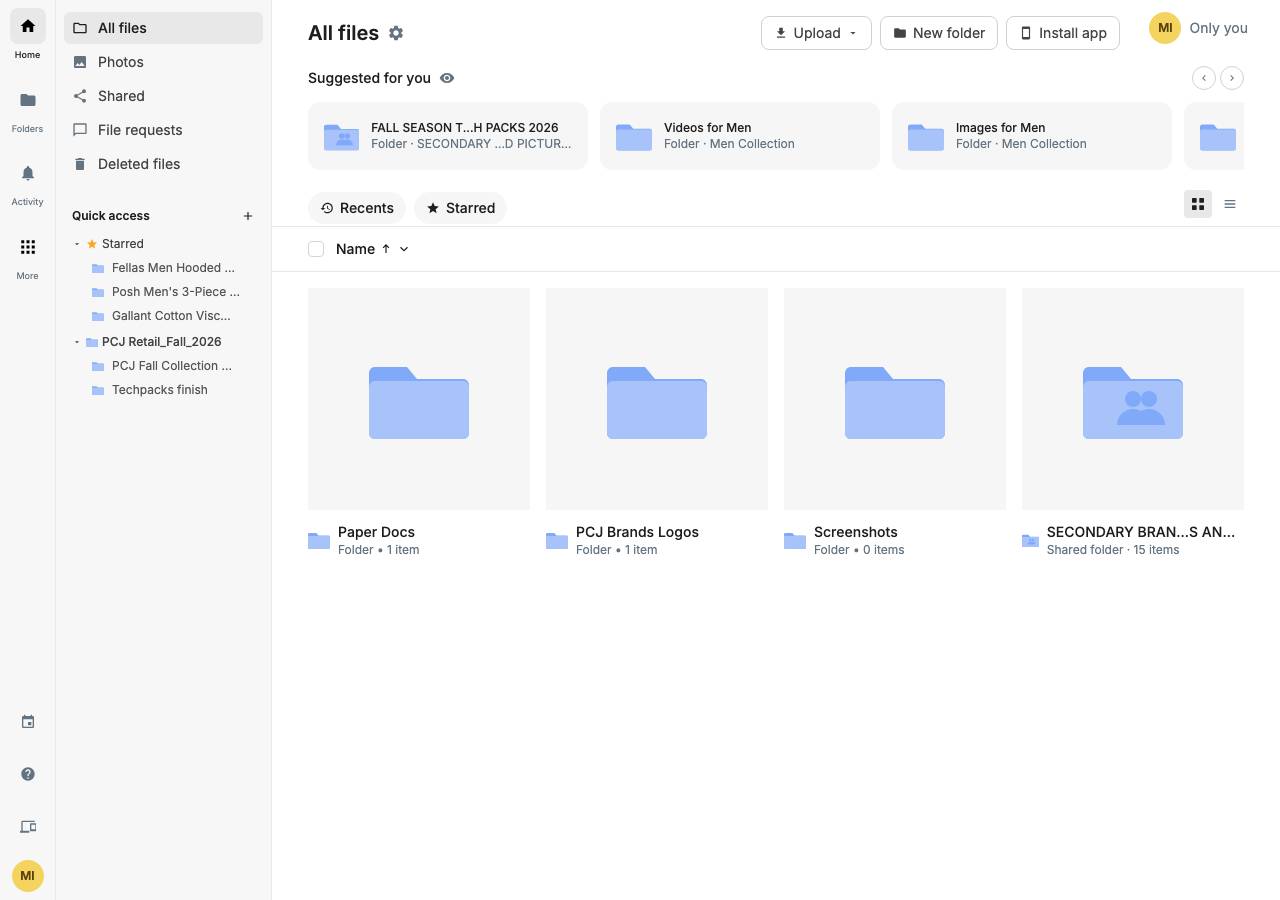Screen dimensions: 1280x900
Task: Click the Only you sharing label
Action: click(1218, 28)
